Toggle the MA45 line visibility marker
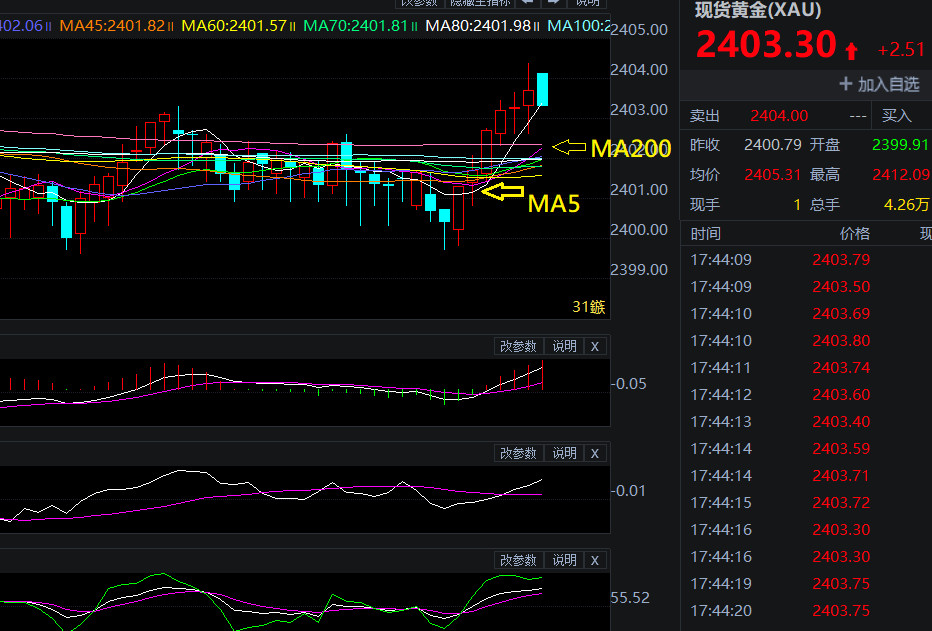Image resolution: width=932 pixels, height=631 pixels. point(171,26)
